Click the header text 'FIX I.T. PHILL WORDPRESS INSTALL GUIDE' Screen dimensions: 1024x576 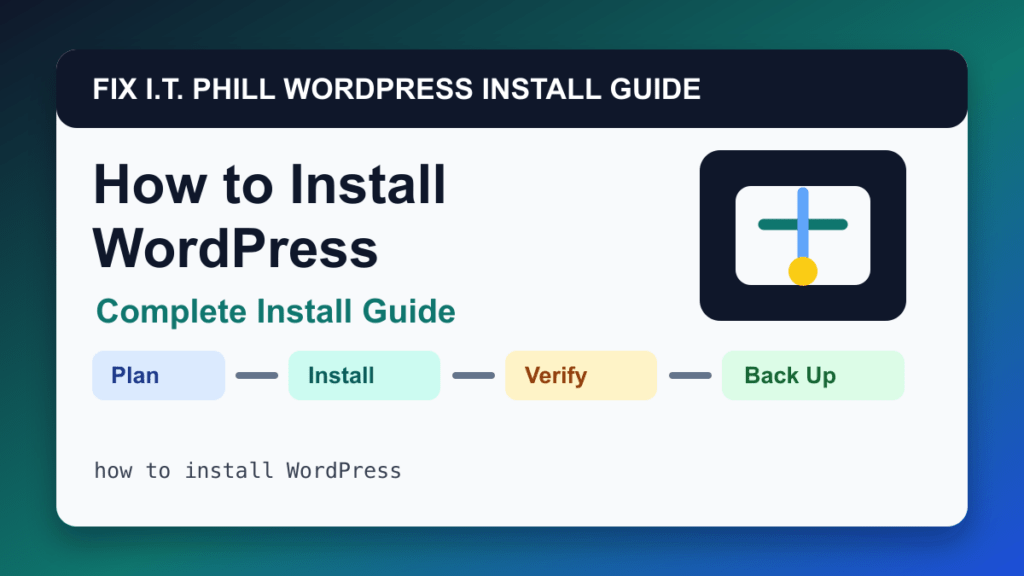click(x=396, y=89)
